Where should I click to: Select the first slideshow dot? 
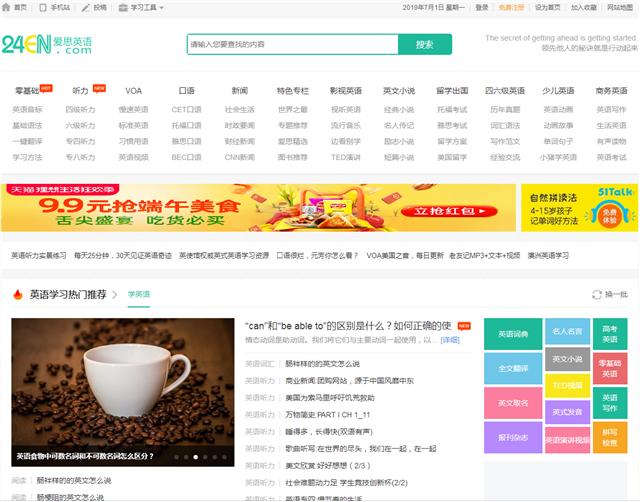click(x=176, y=457)
